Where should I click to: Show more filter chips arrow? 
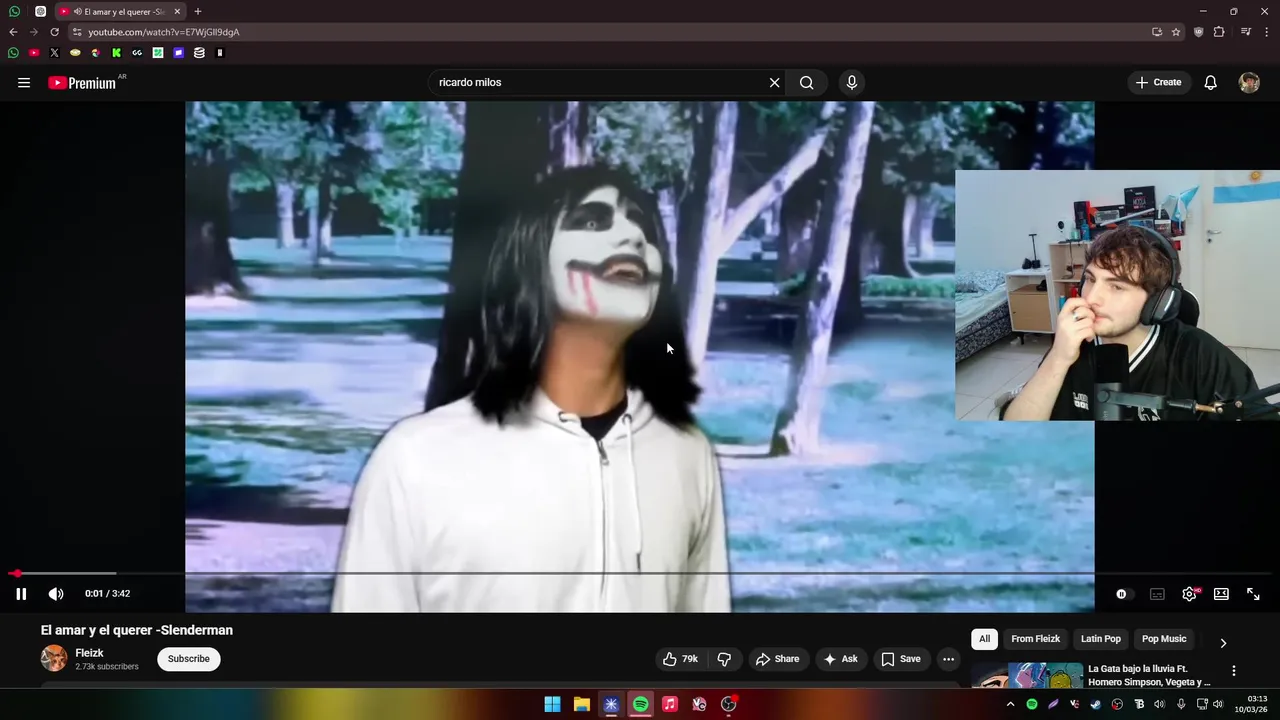(x=1223, y=643)
